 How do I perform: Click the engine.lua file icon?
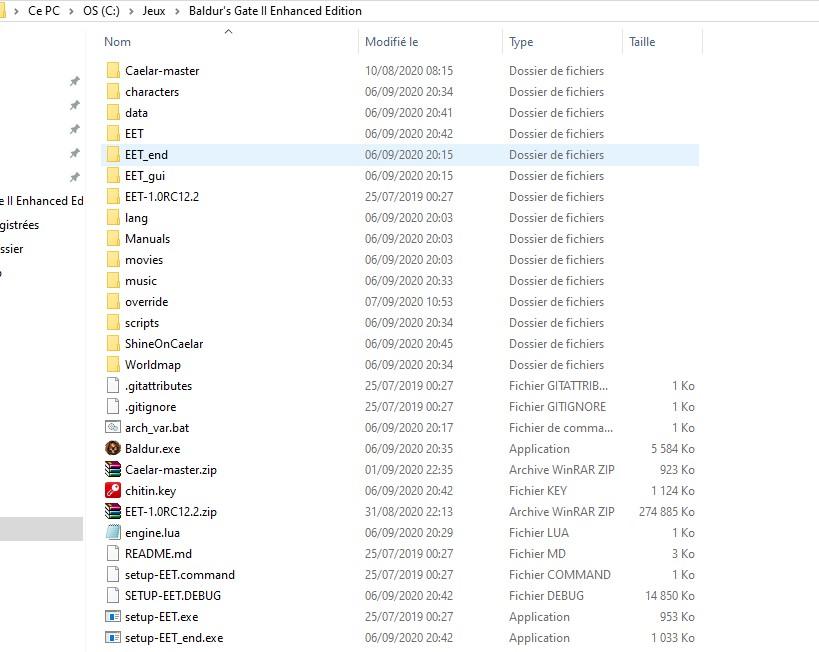[x=113, y=532]
